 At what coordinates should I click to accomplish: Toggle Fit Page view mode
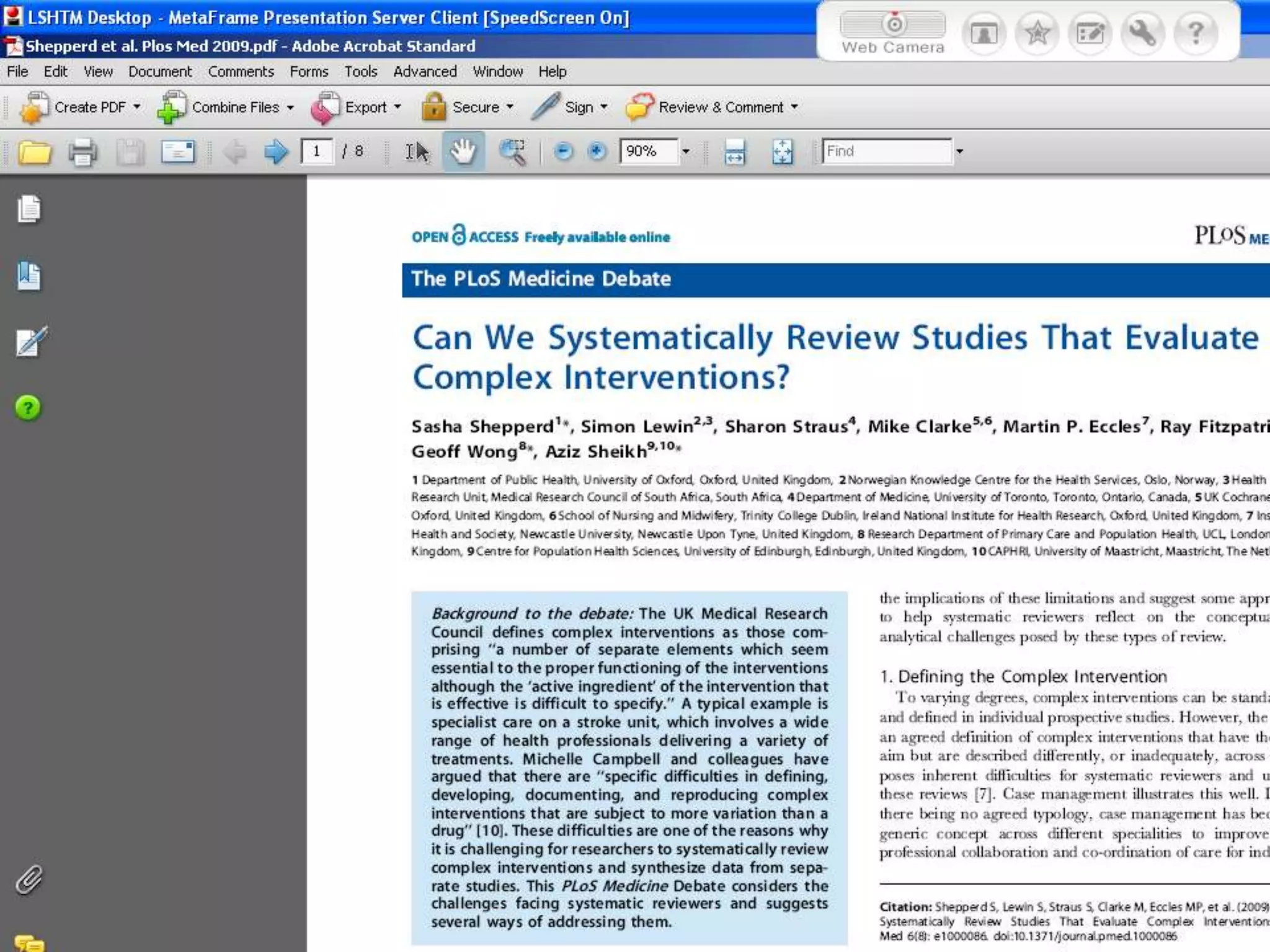(x=783, y=152)
